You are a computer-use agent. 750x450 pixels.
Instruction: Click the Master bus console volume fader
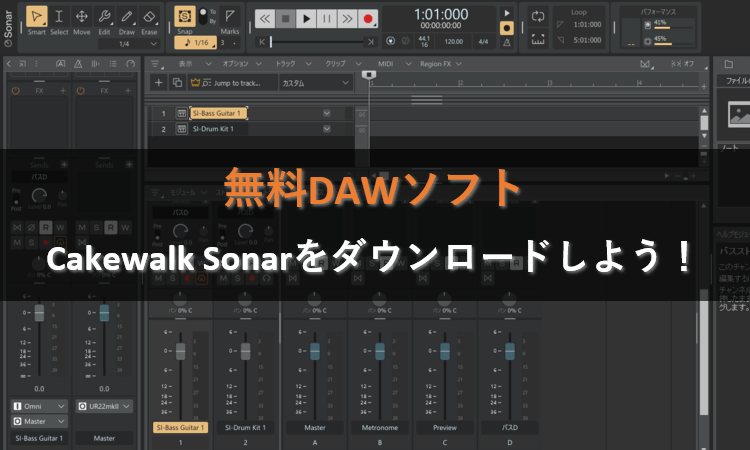(315, 351)
